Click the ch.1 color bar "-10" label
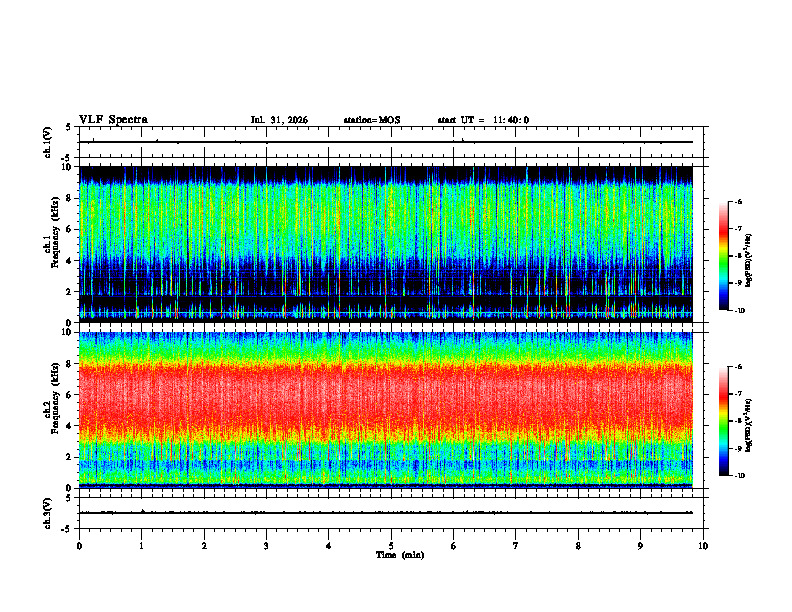 click(739, 311)
